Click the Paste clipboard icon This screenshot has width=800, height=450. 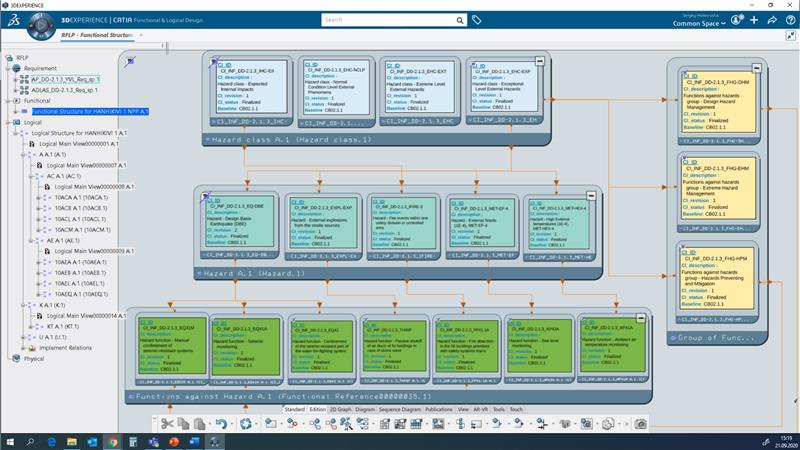pyautogui.click(x=199, y=423)
